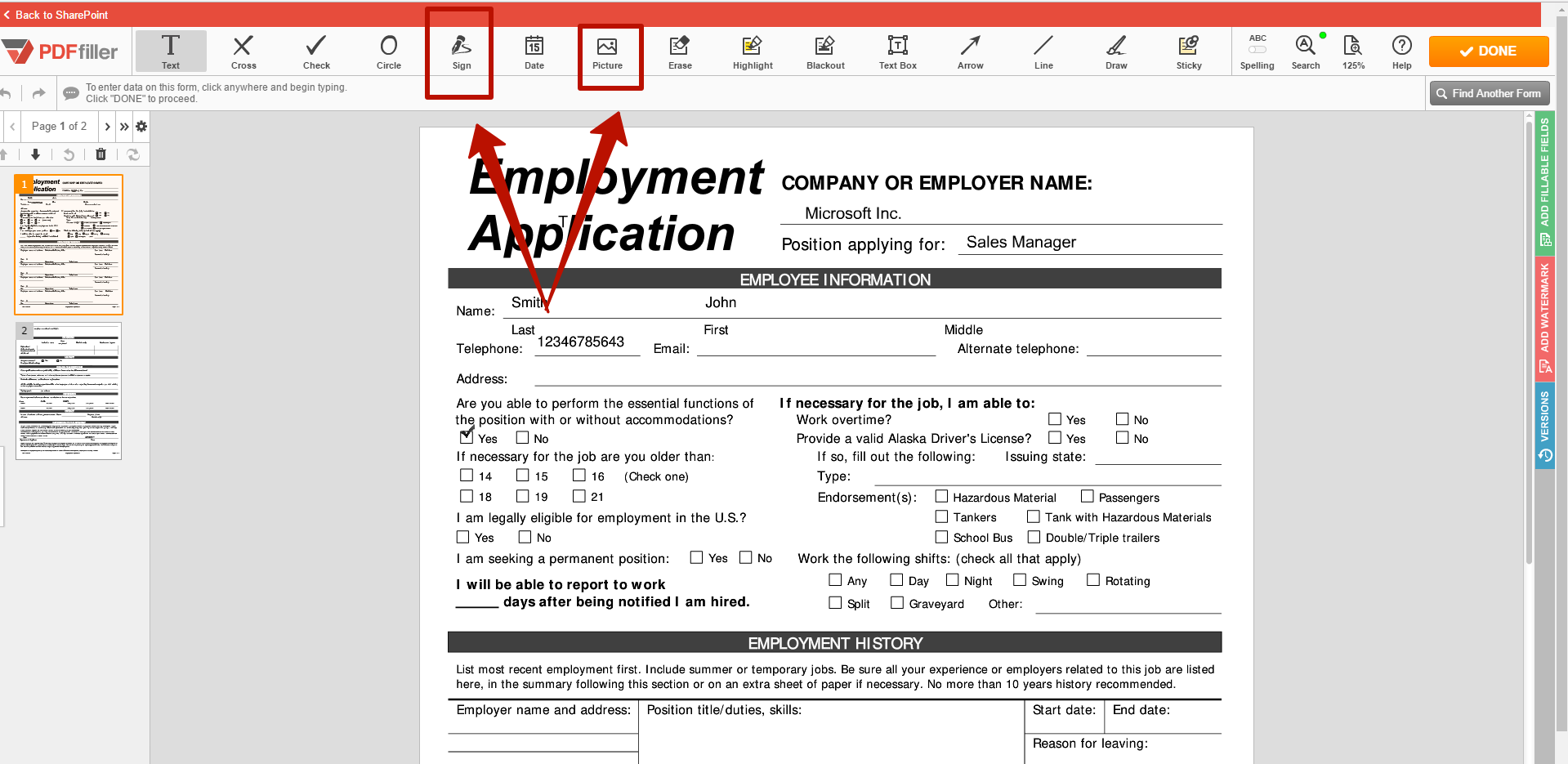Rotate page counterclockwise icon
1568x764 pixels.
[x=69, y=154]
